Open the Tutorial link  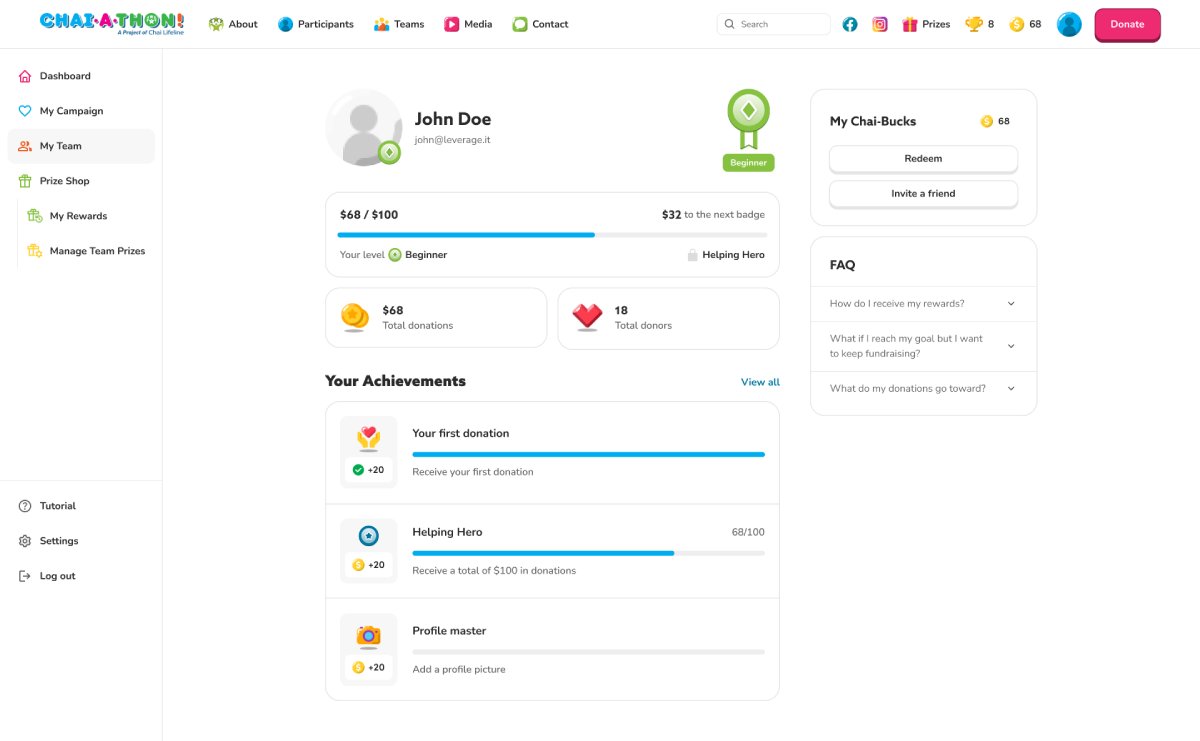[81, 506]
